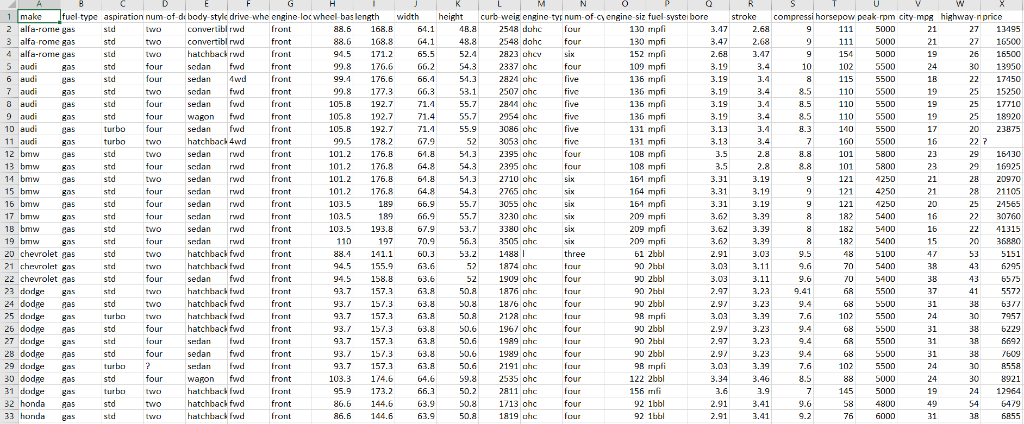Screen dimensions: 1024x424
Task: Select 'chevrolet' make cell in row 20
Action: coord(39,254)
